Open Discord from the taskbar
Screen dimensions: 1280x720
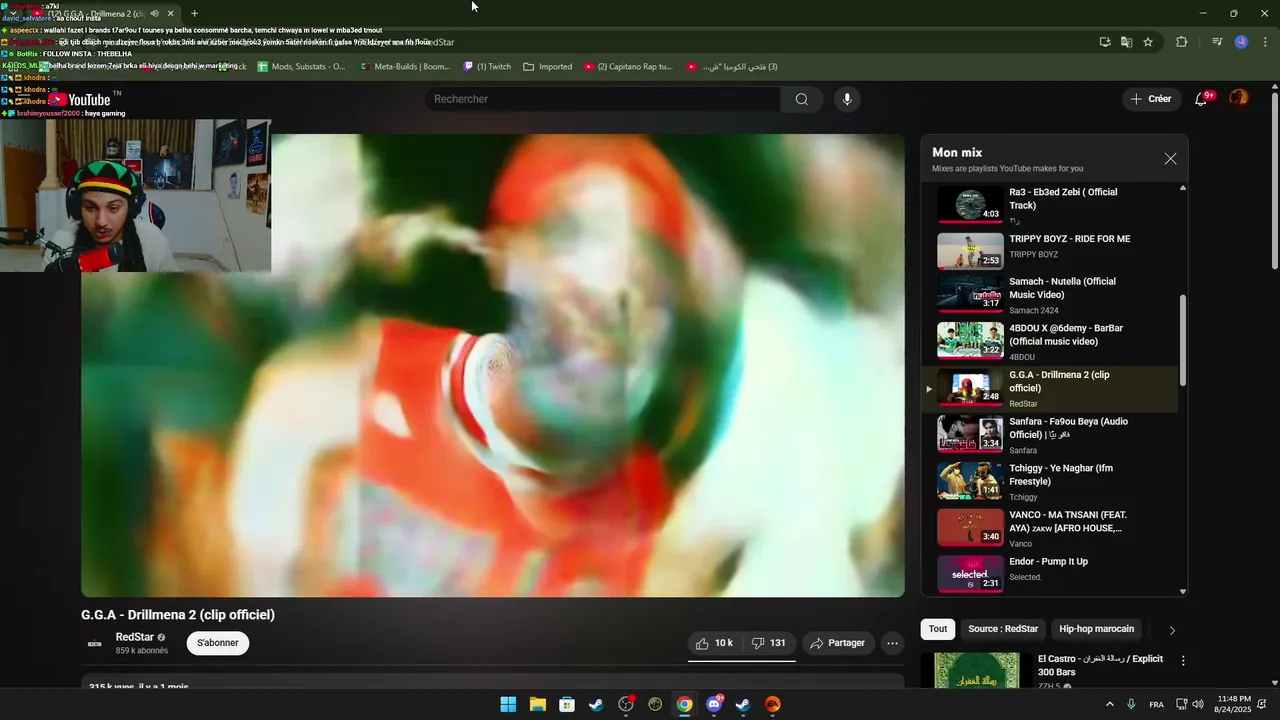[x=714, y=704]
